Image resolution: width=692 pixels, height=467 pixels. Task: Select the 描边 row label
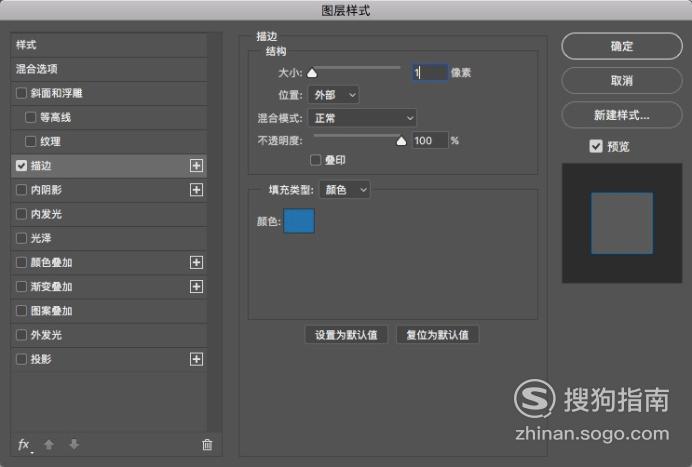[41, 166]
